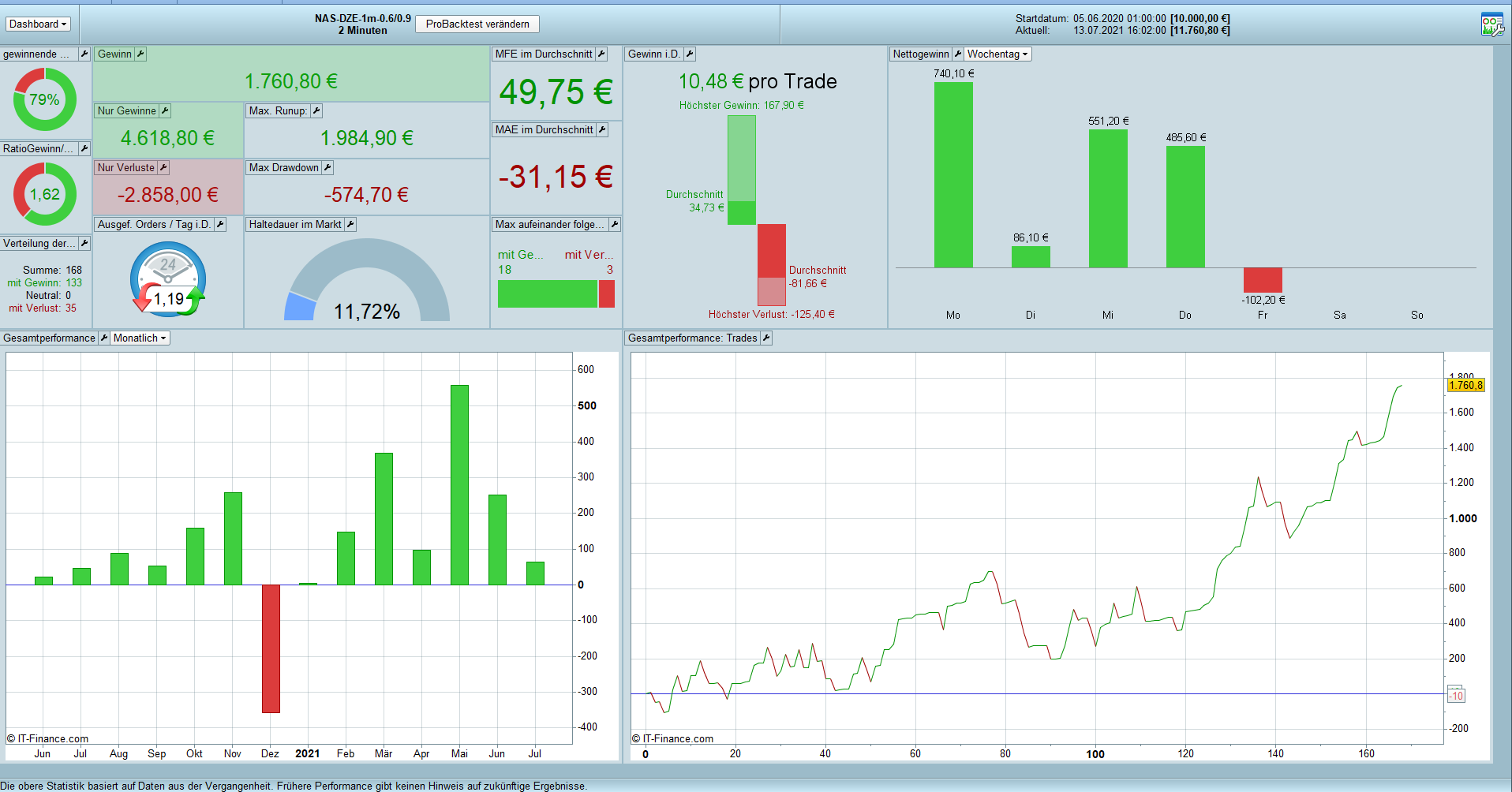
Task: Select the 11,72% market time value
Action: 367,312
